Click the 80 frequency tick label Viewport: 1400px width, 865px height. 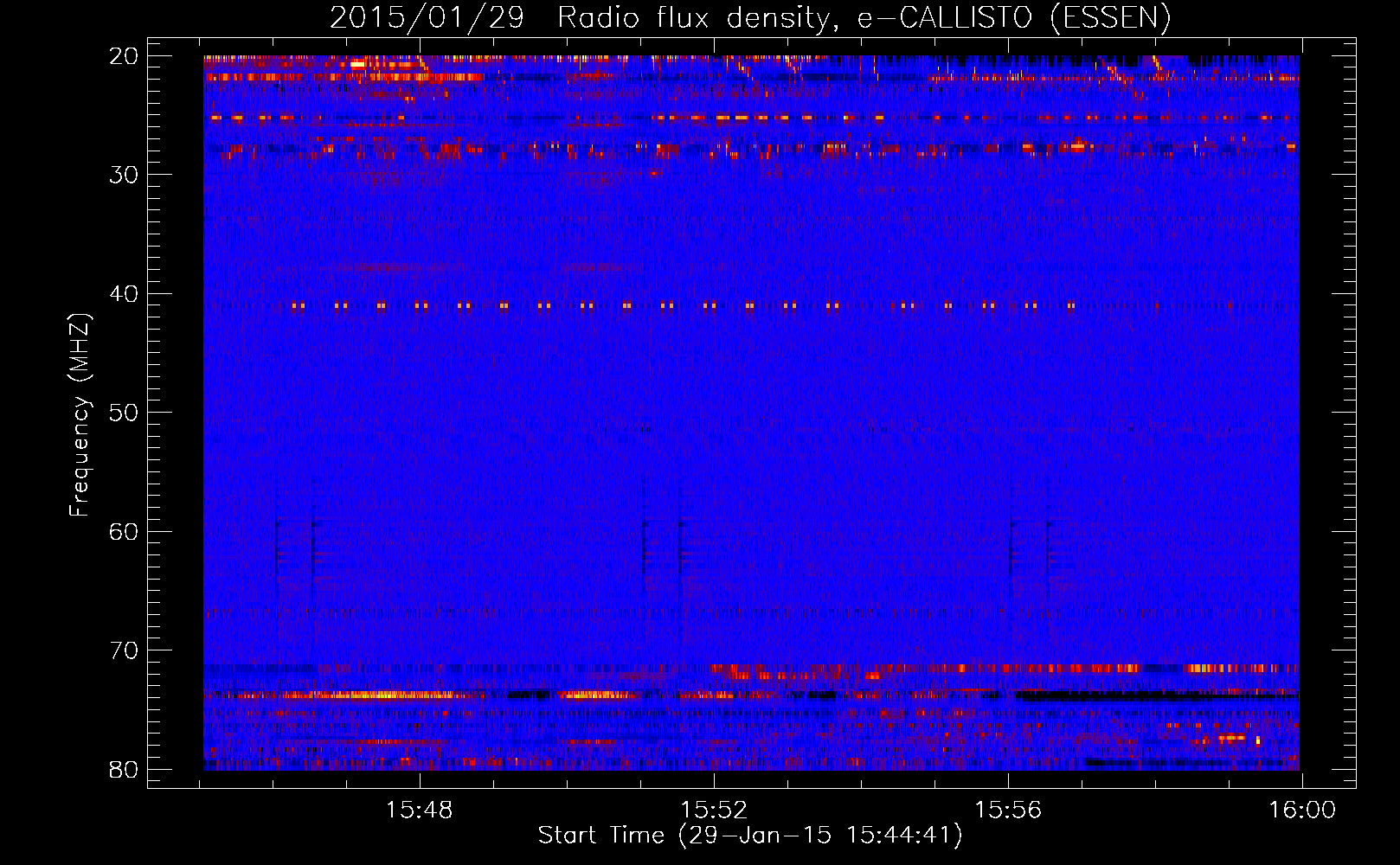click(124, 769)
